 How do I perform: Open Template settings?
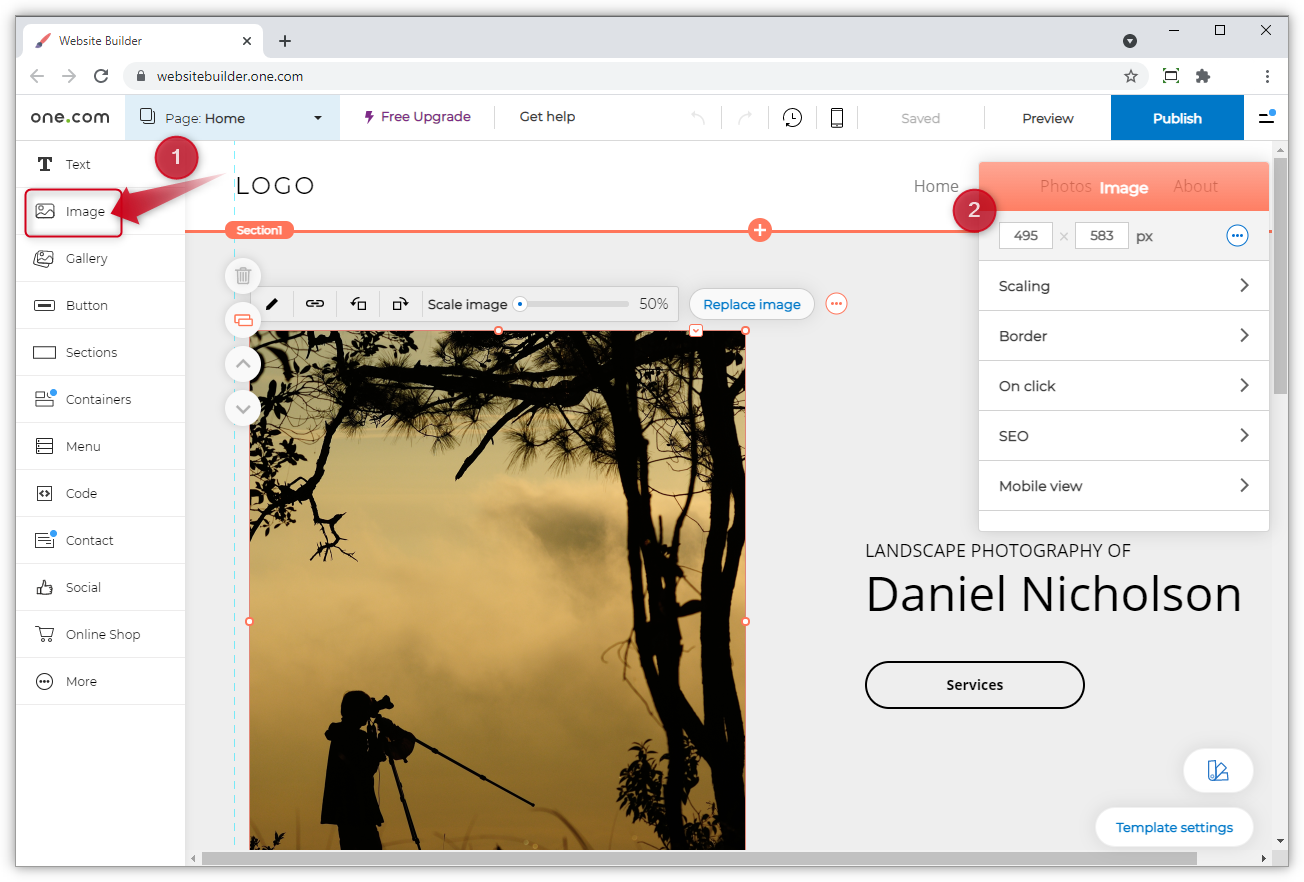click(1174, 827)
